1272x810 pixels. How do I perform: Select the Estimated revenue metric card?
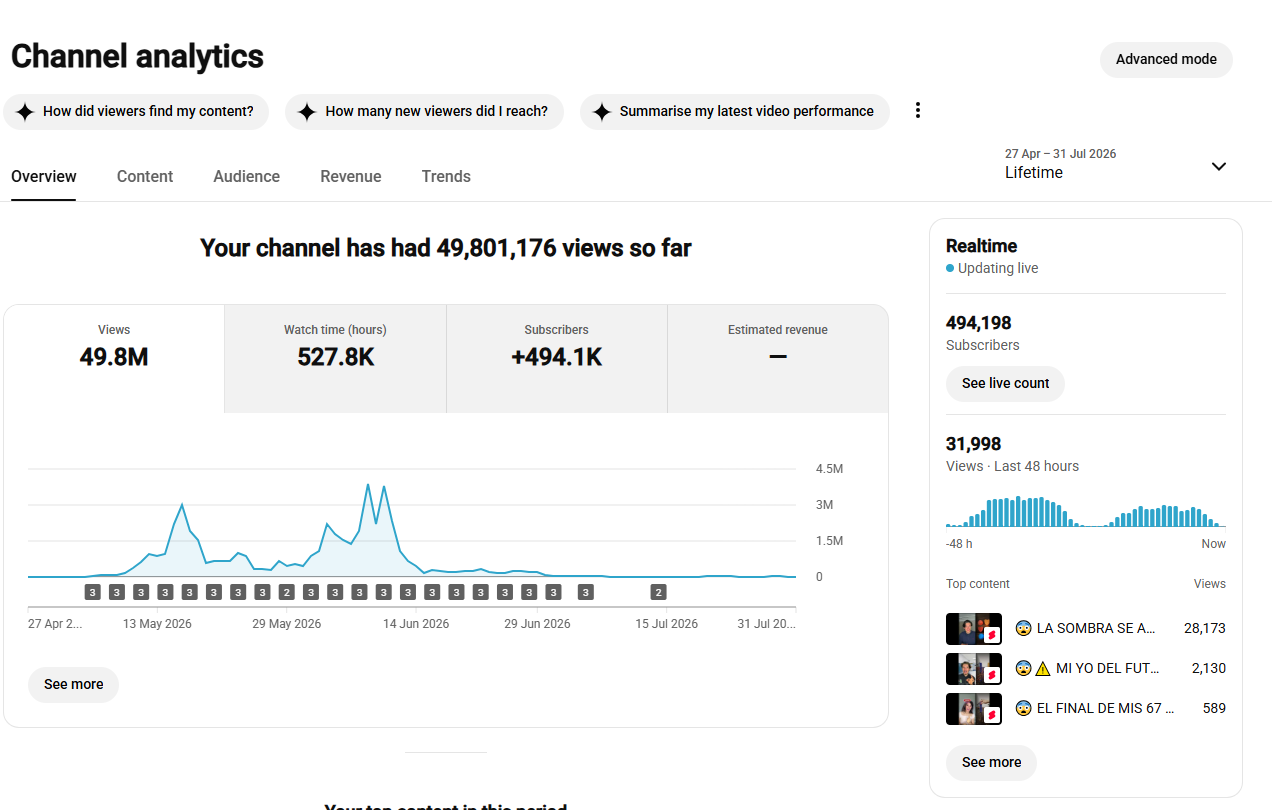(778, 359)
